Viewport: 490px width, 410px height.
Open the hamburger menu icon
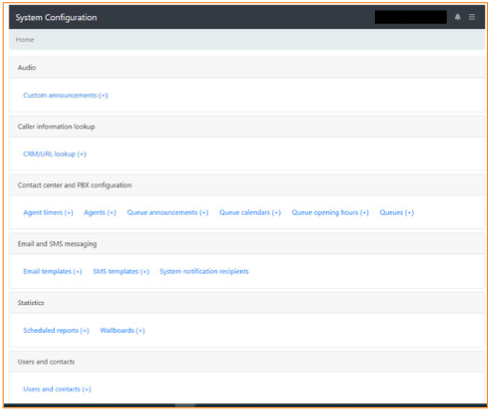click(472, 17)
